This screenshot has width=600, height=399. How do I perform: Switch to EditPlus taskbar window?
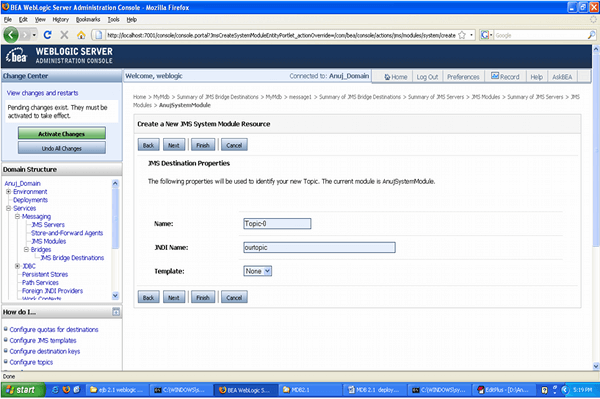point(504,390)
